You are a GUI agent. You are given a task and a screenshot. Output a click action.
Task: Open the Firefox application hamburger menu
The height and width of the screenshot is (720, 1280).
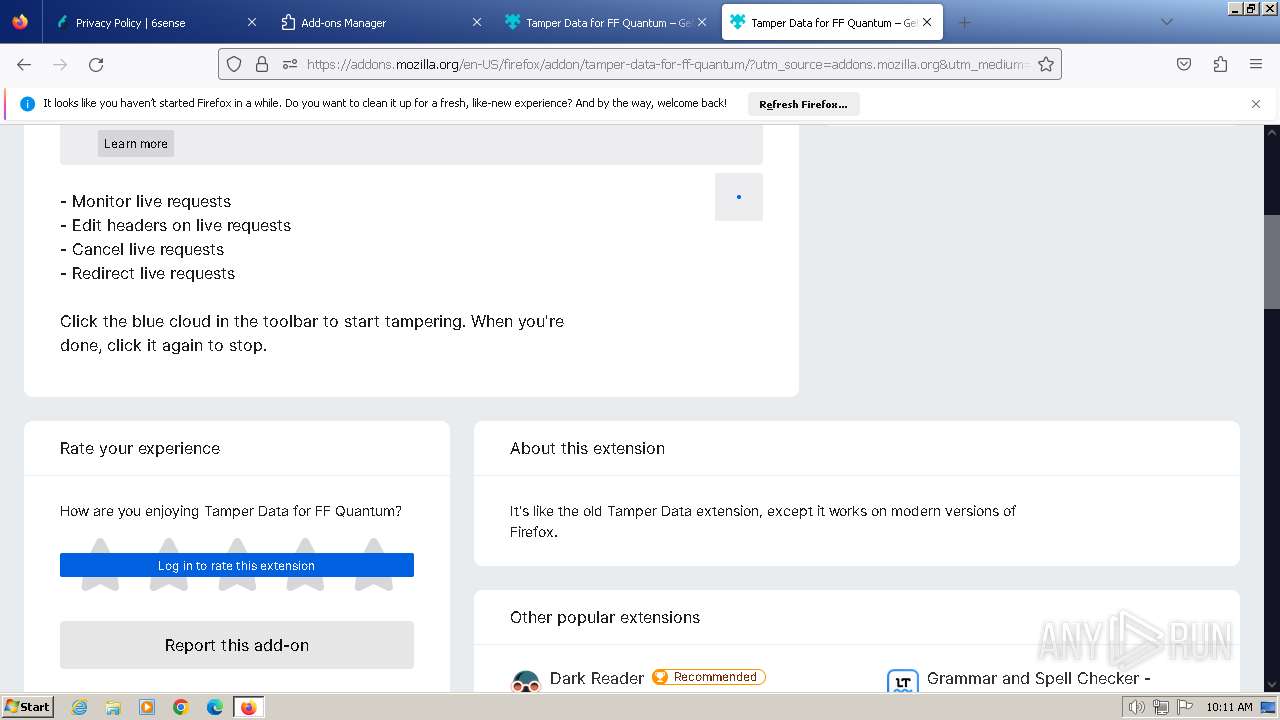pyautogui.click(x=1256, y=64)
